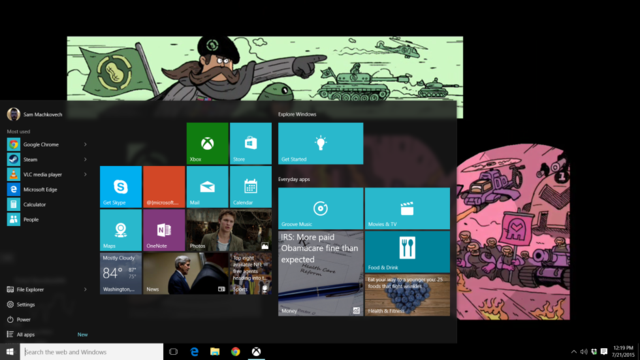Open the Mail tile
The image size is (640, 360).
[x=207, y=187]
